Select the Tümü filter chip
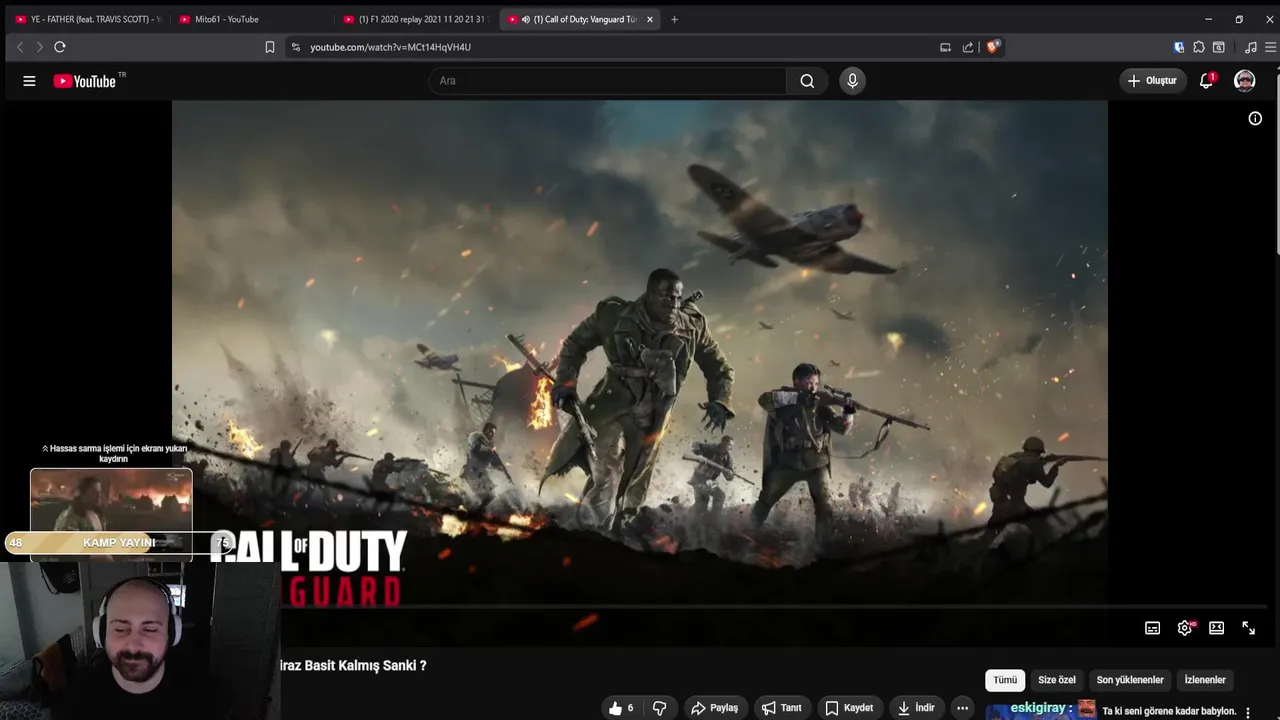The height and width of the screenshot is (720, 1280). (x=1005, y=680)
